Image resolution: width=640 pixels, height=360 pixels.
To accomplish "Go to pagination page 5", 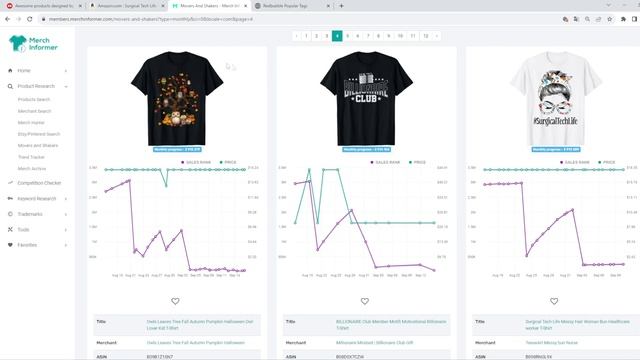I will [x=347, y=36].
